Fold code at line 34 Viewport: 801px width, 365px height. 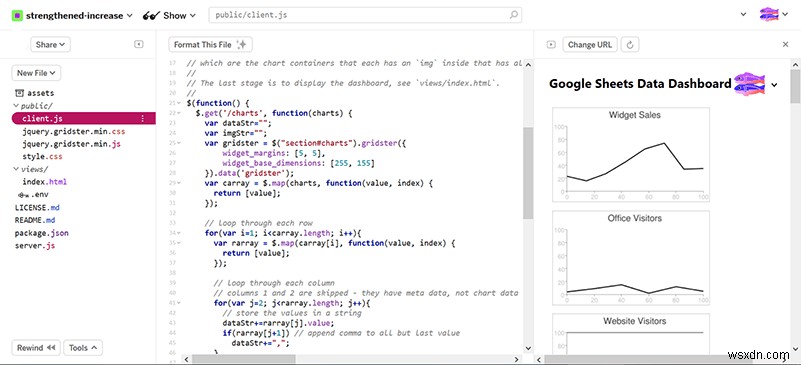click(x=178, y=233)
